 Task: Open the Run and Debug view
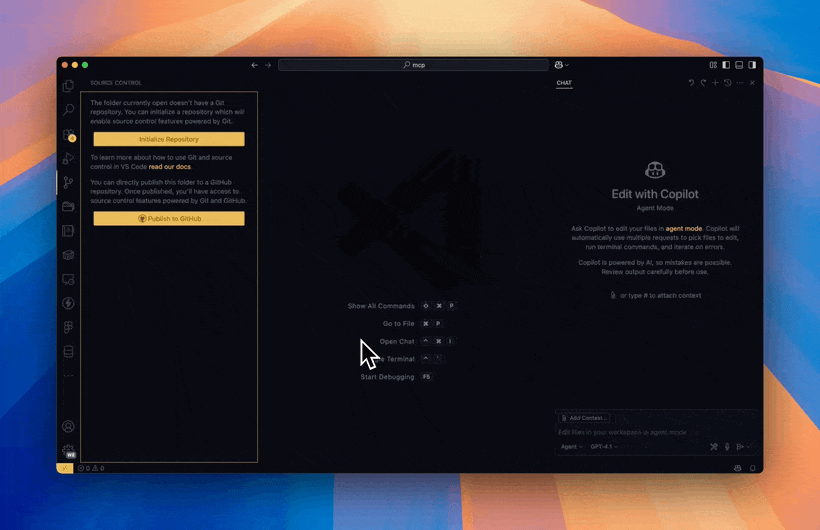pos(68,159)
